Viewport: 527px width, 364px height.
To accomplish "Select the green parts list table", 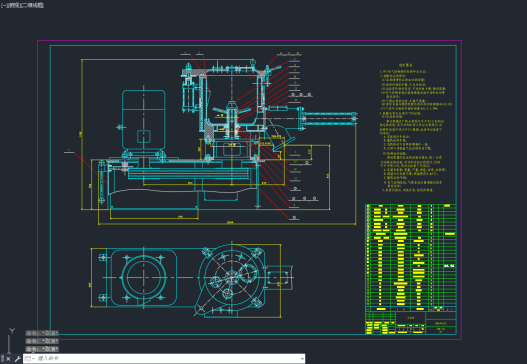I will tap(411, 258).
